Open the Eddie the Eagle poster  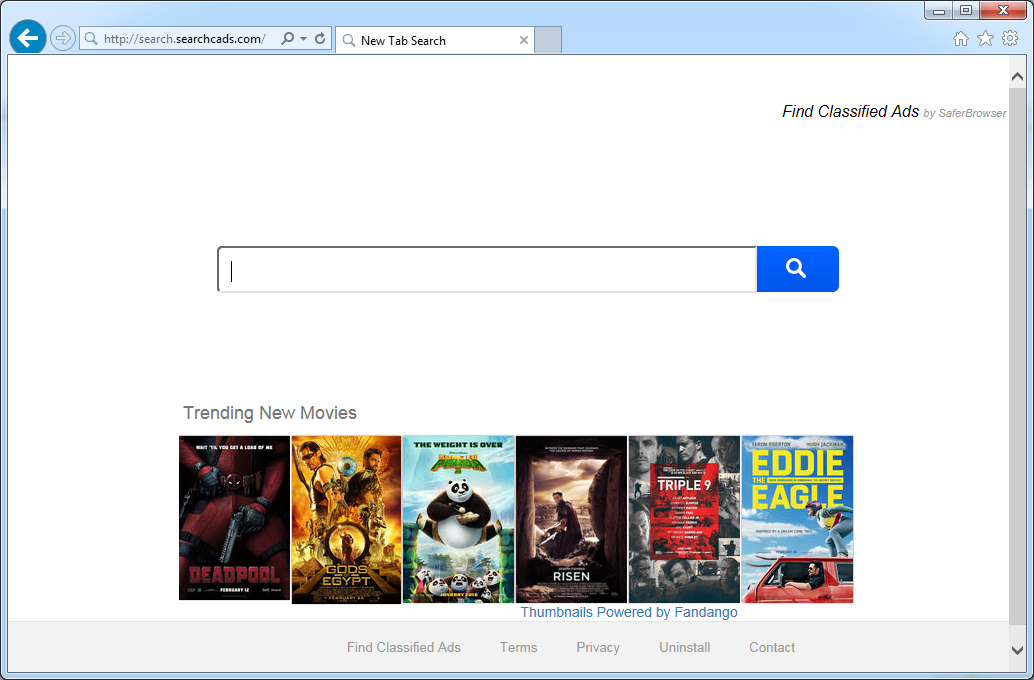coord(797,519)
